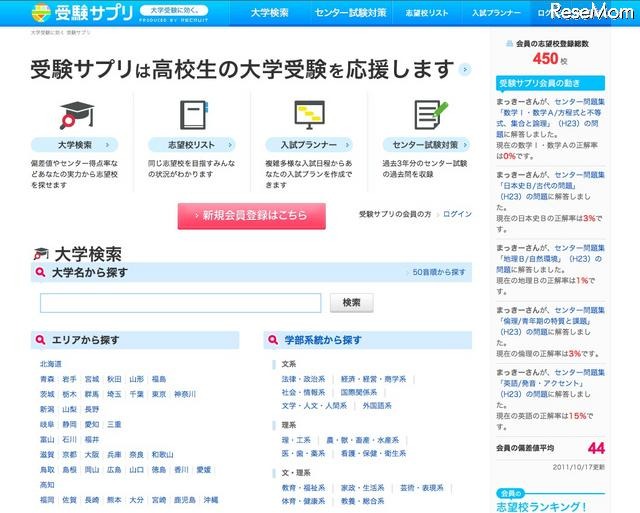Screen dimensions: 640x513
Task: Choose 文学・人文・人間系 faculty category
Action: tap(314, 406)
